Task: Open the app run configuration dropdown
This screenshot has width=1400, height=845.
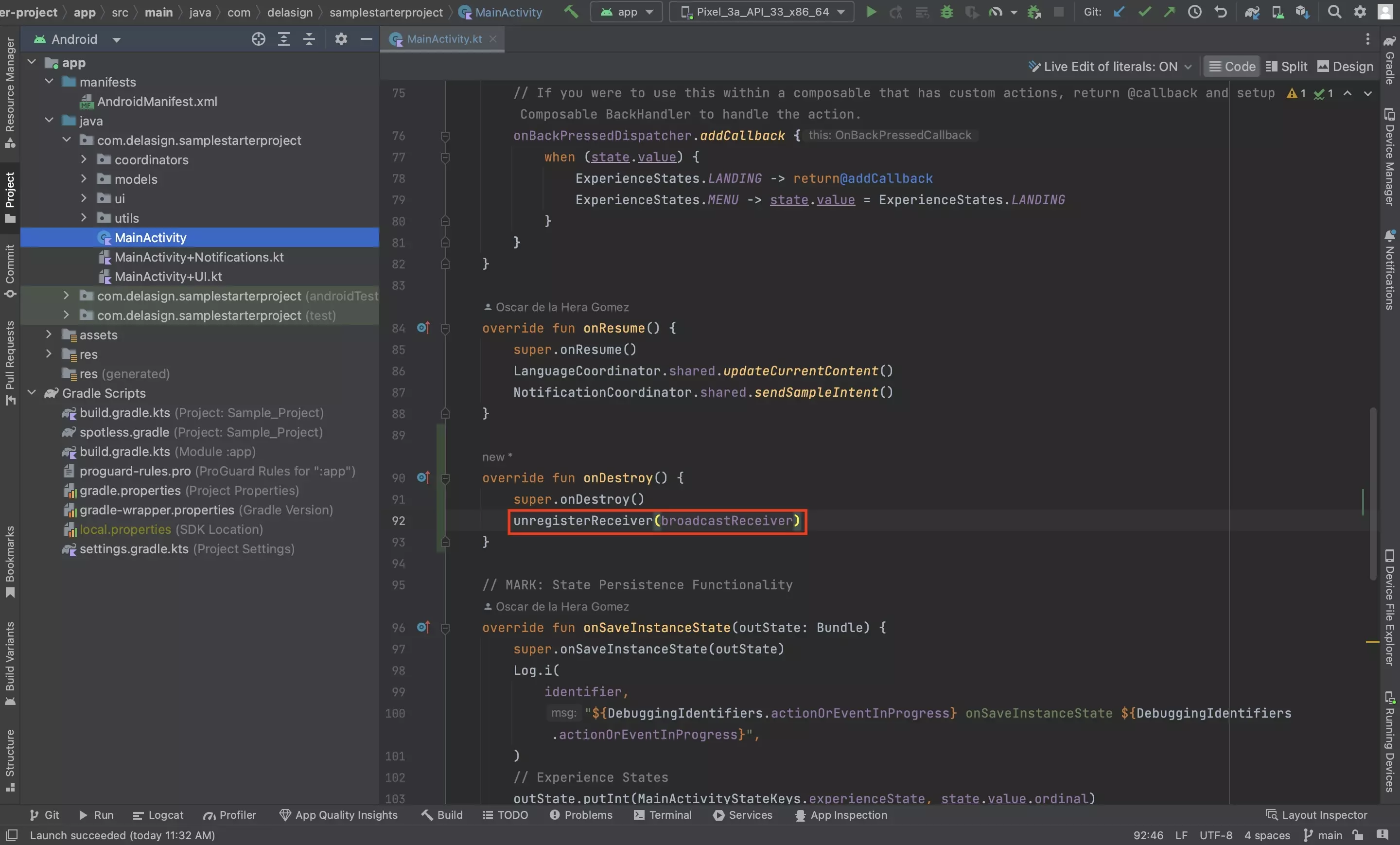Action: [x=626, y=12]
